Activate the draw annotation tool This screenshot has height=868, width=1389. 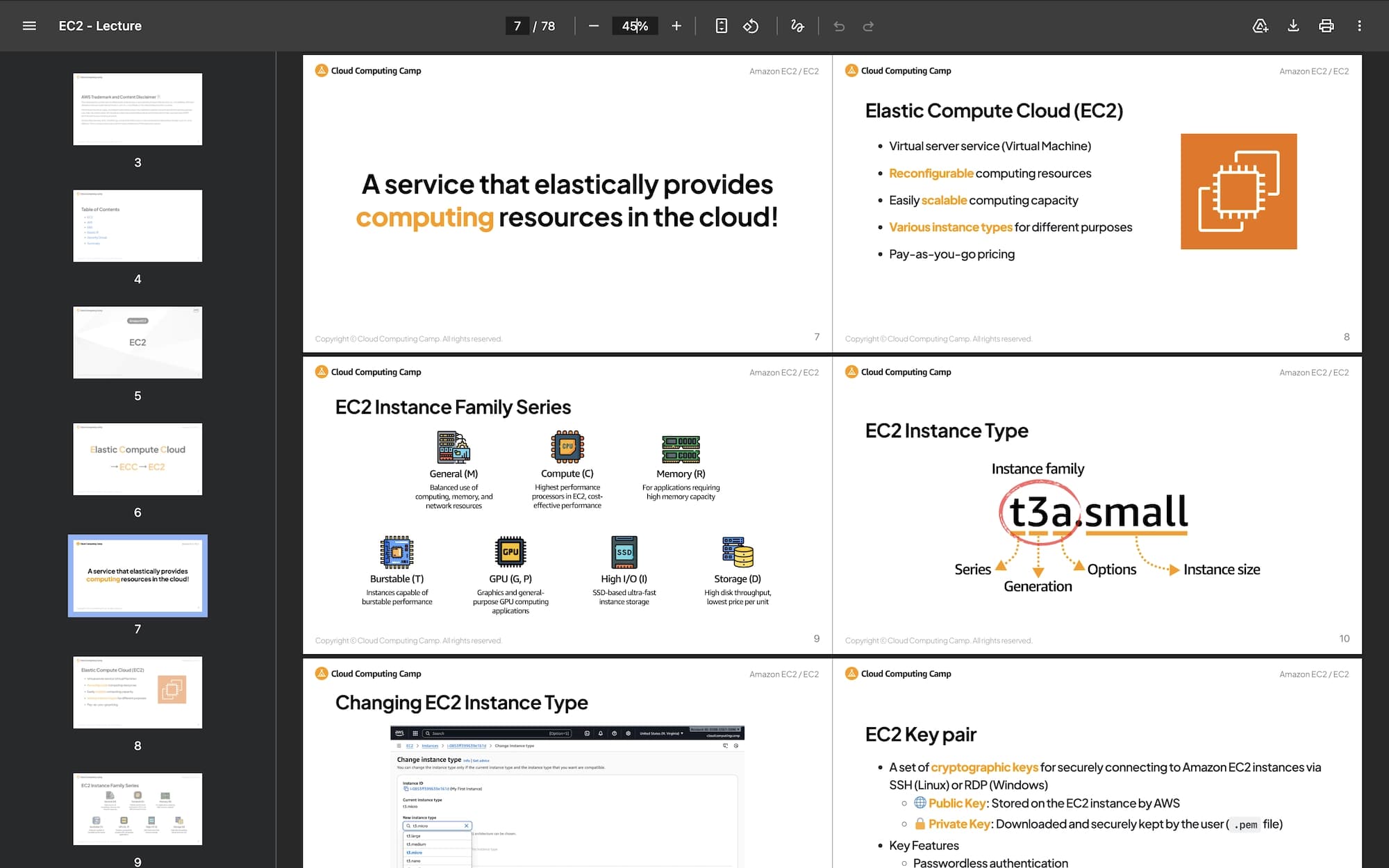click(797, 26)
